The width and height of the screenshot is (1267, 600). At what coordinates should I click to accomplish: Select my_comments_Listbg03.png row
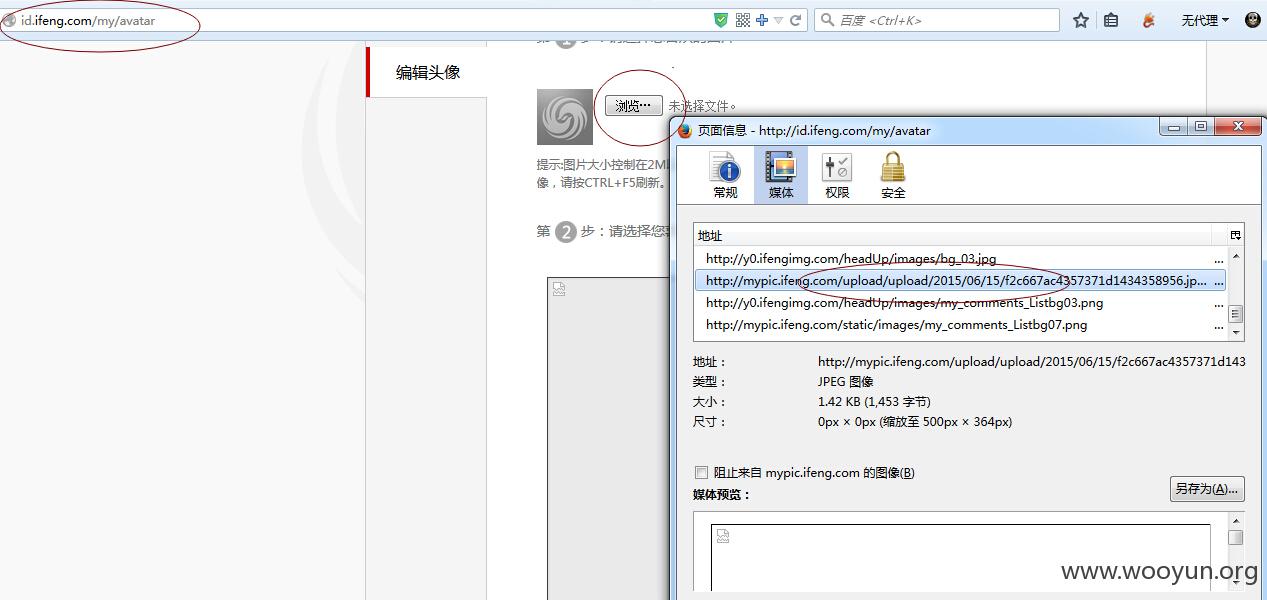960,303
